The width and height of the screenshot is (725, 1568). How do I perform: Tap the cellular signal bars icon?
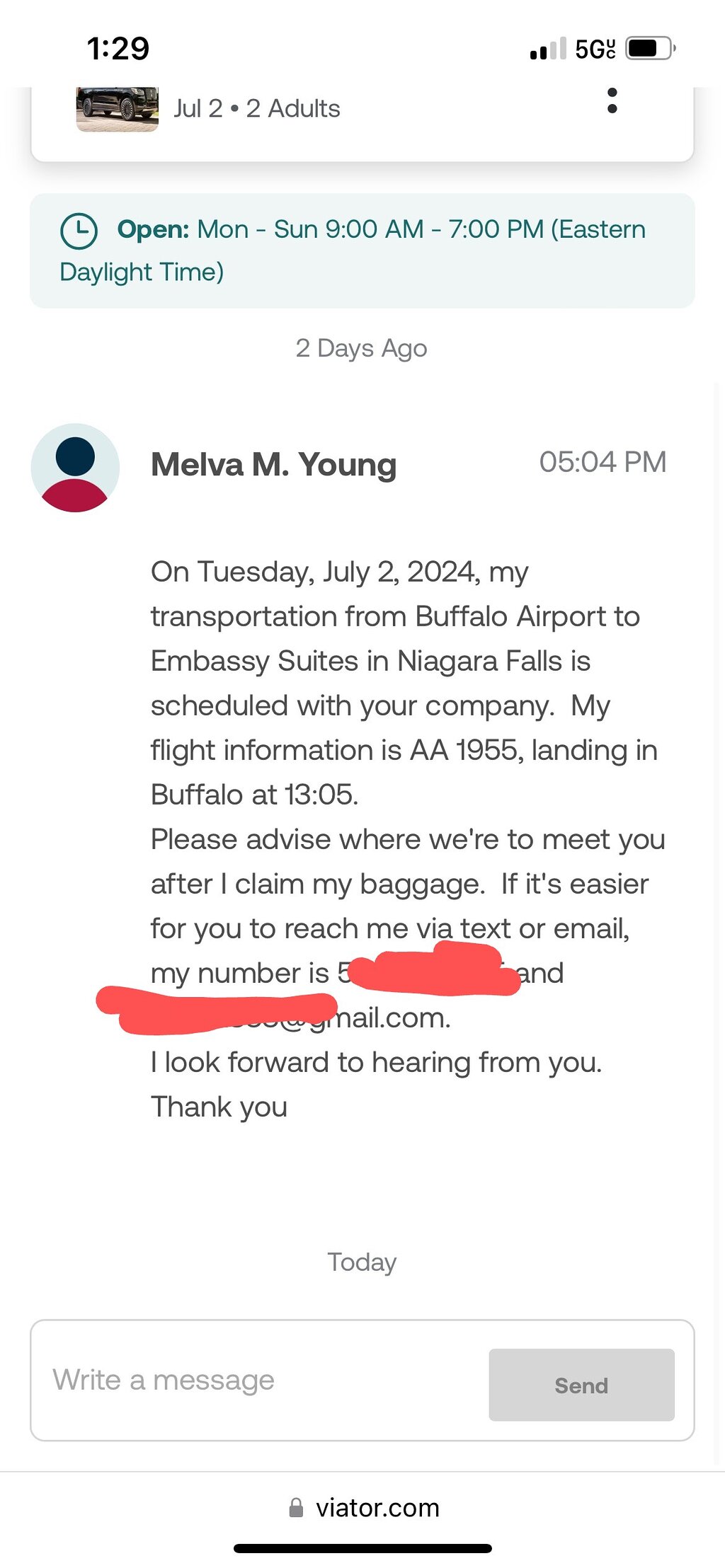point(548,49)
